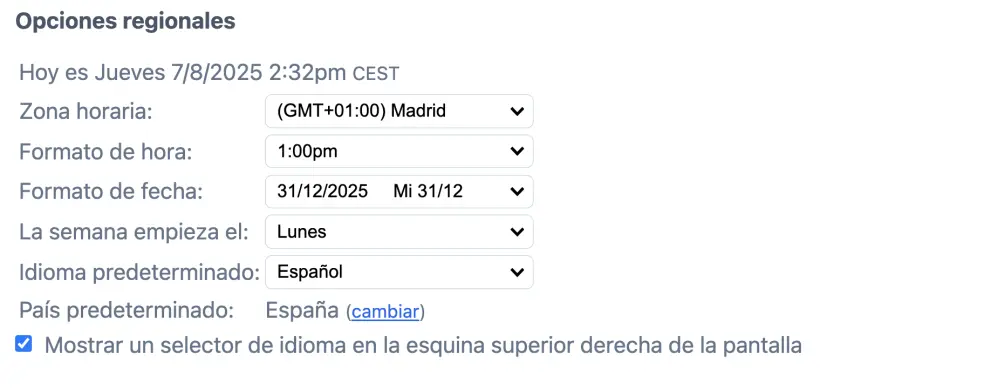Click the cambiar link next to España
The height and width of the screenshot is (388, 984).
click(x=385, y=311)
